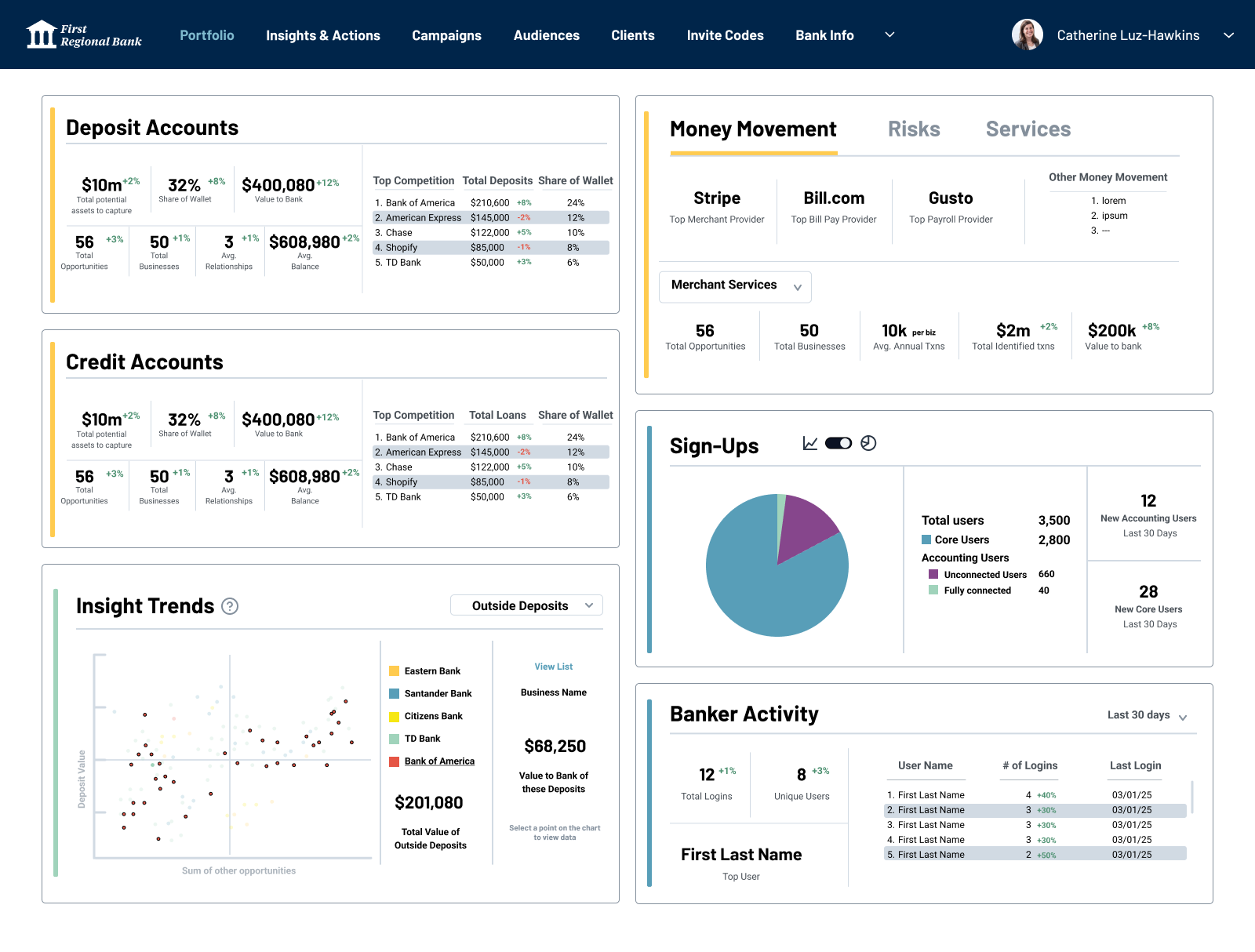This screenshot has height=952, width=1255.
Task: Click the Unconnected Users purple legend square
Action: tap(933, 574)
